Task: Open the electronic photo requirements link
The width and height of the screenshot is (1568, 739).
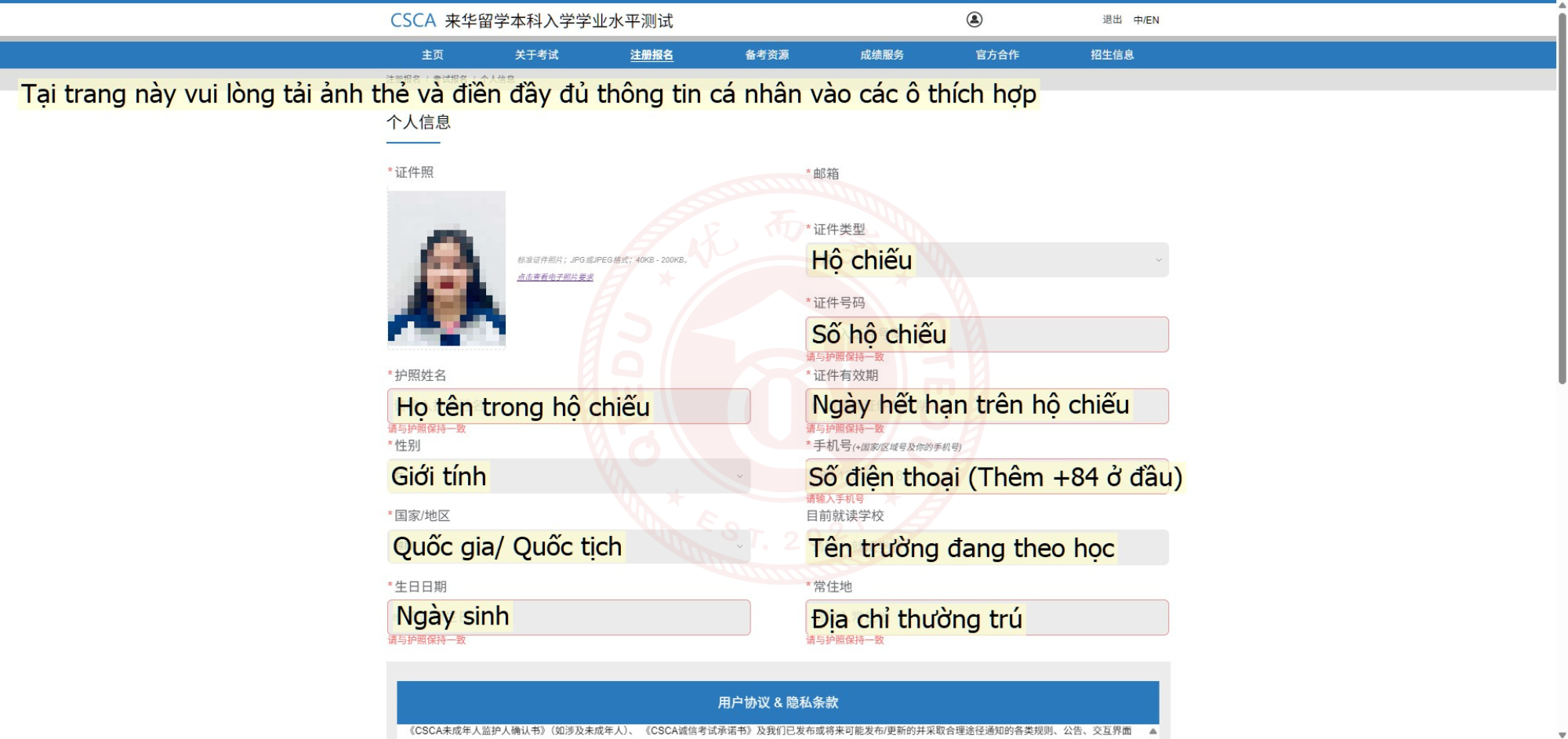Action: click(x=555, y=277)
